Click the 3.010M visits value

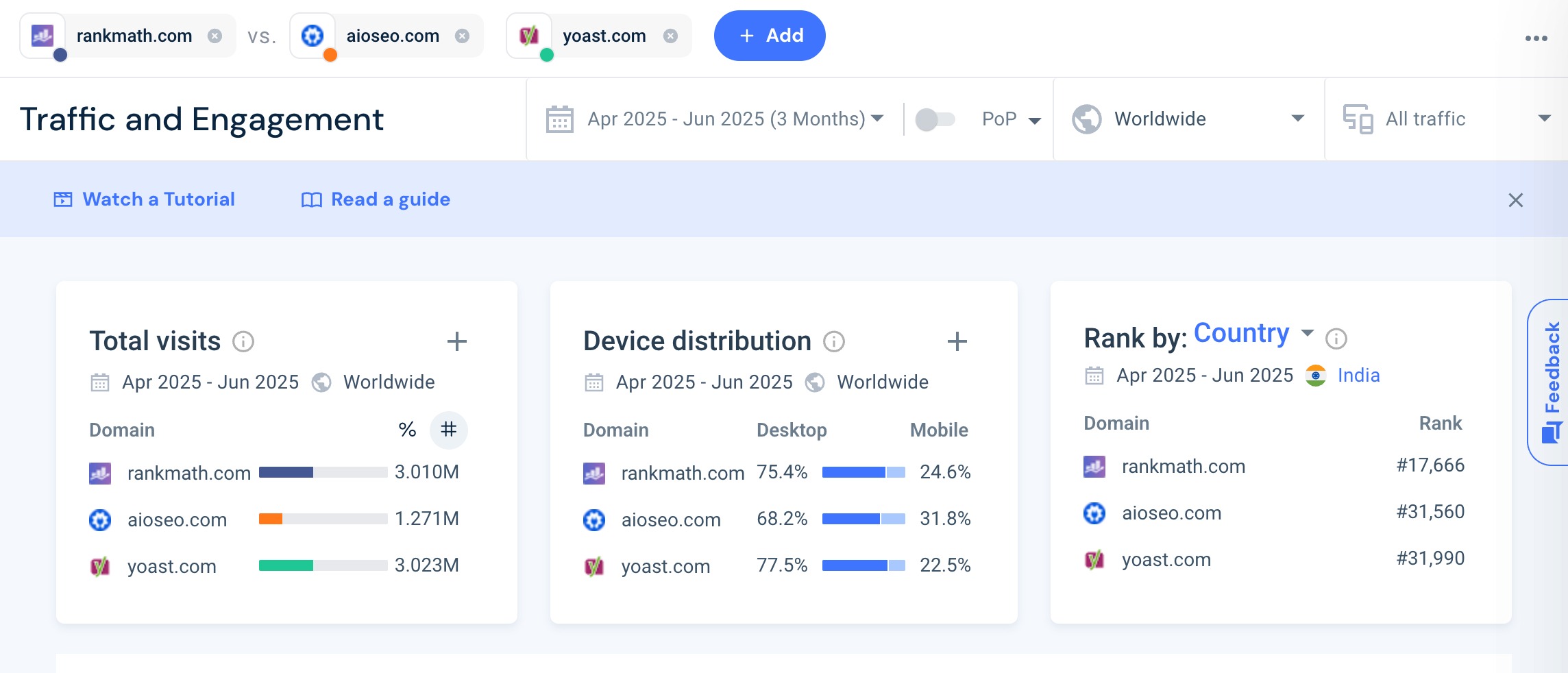pos(427,472)
